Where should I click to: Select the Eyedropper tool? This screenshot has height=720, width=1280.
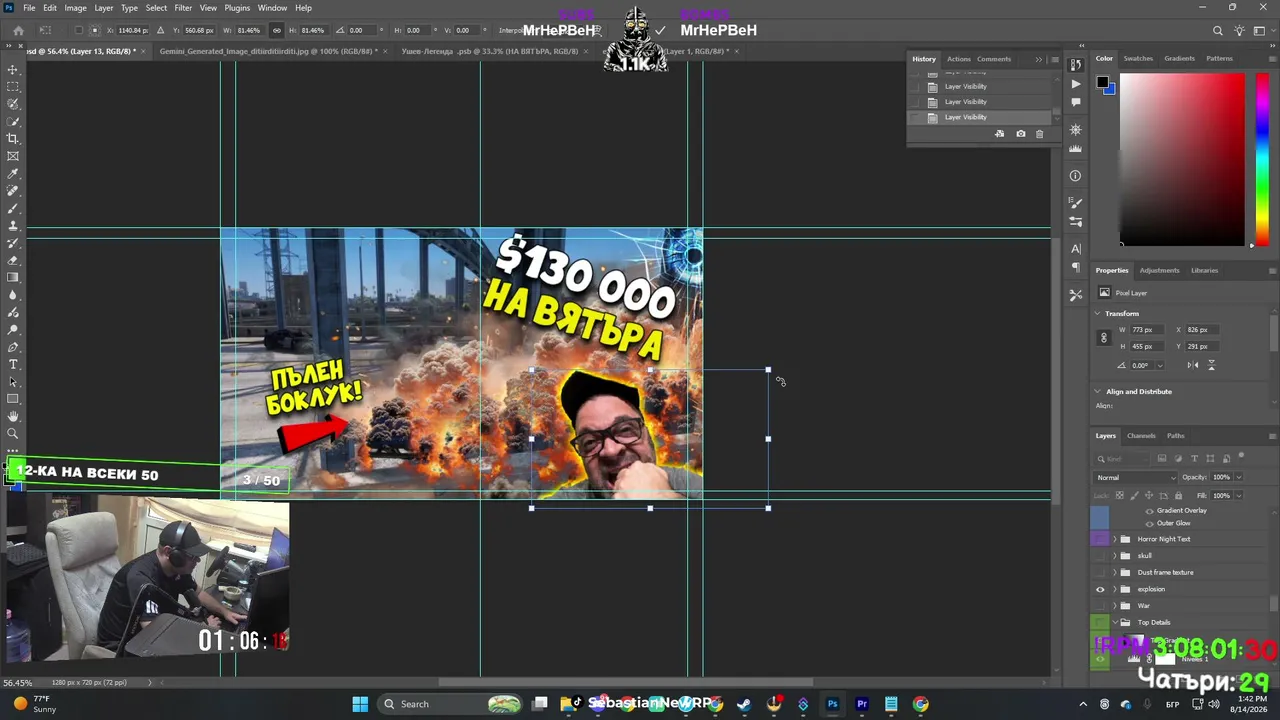coord(13,173)
